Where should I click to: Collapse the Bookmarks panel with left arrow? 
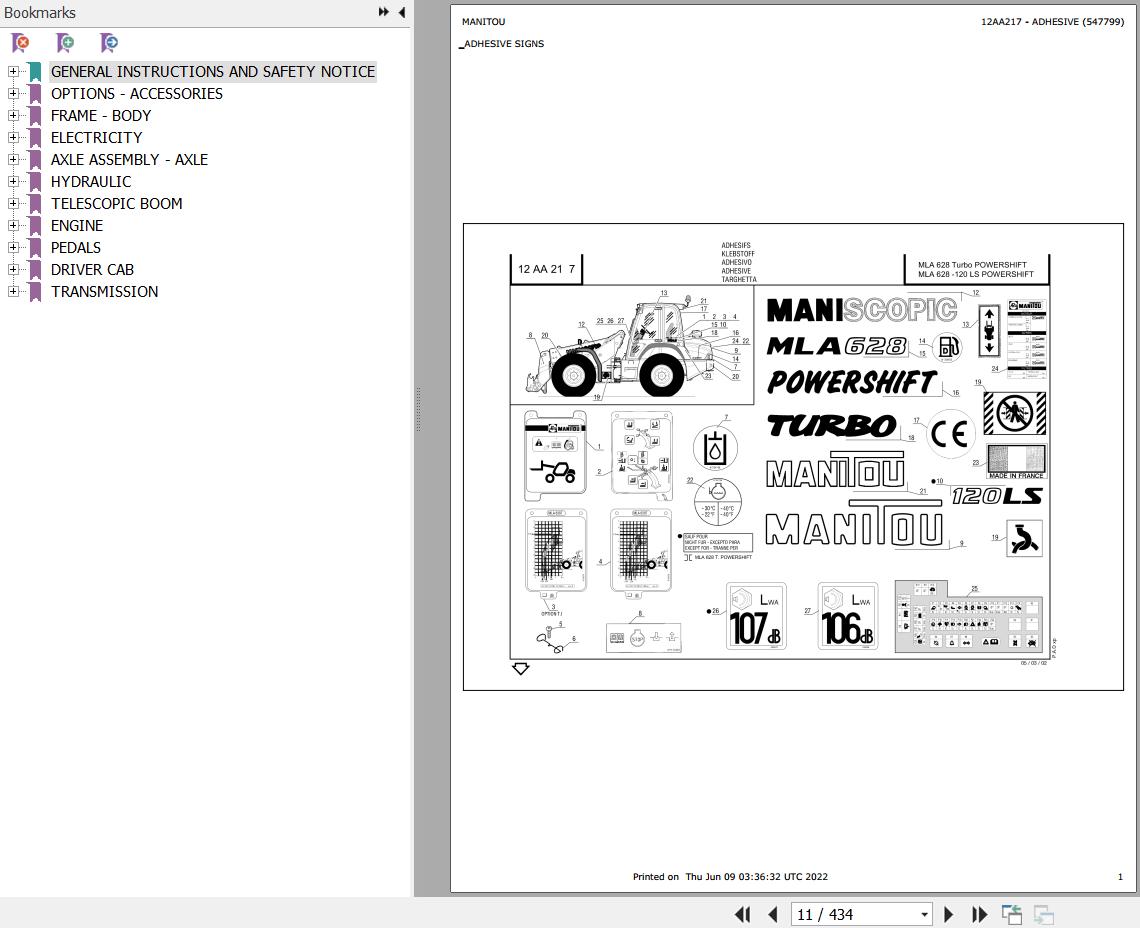tap(402, 12)
